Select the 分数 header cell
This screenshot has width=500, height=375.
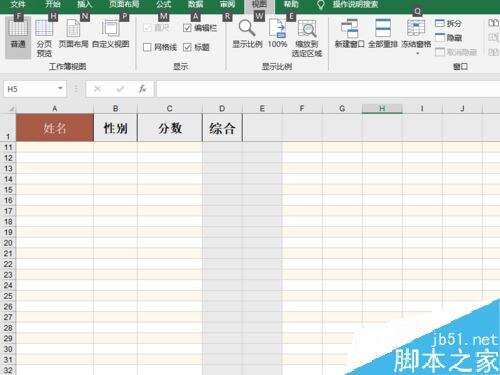click(170, 128)
